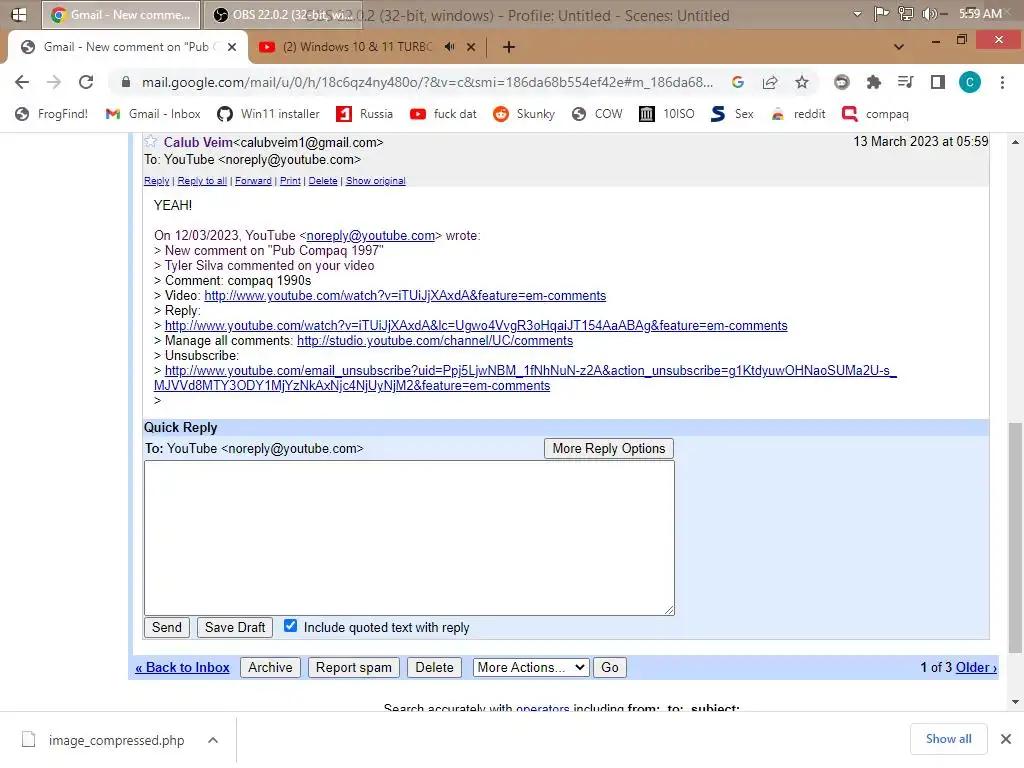
Task: Click the share page icon
Action: (x=770, y=82)
